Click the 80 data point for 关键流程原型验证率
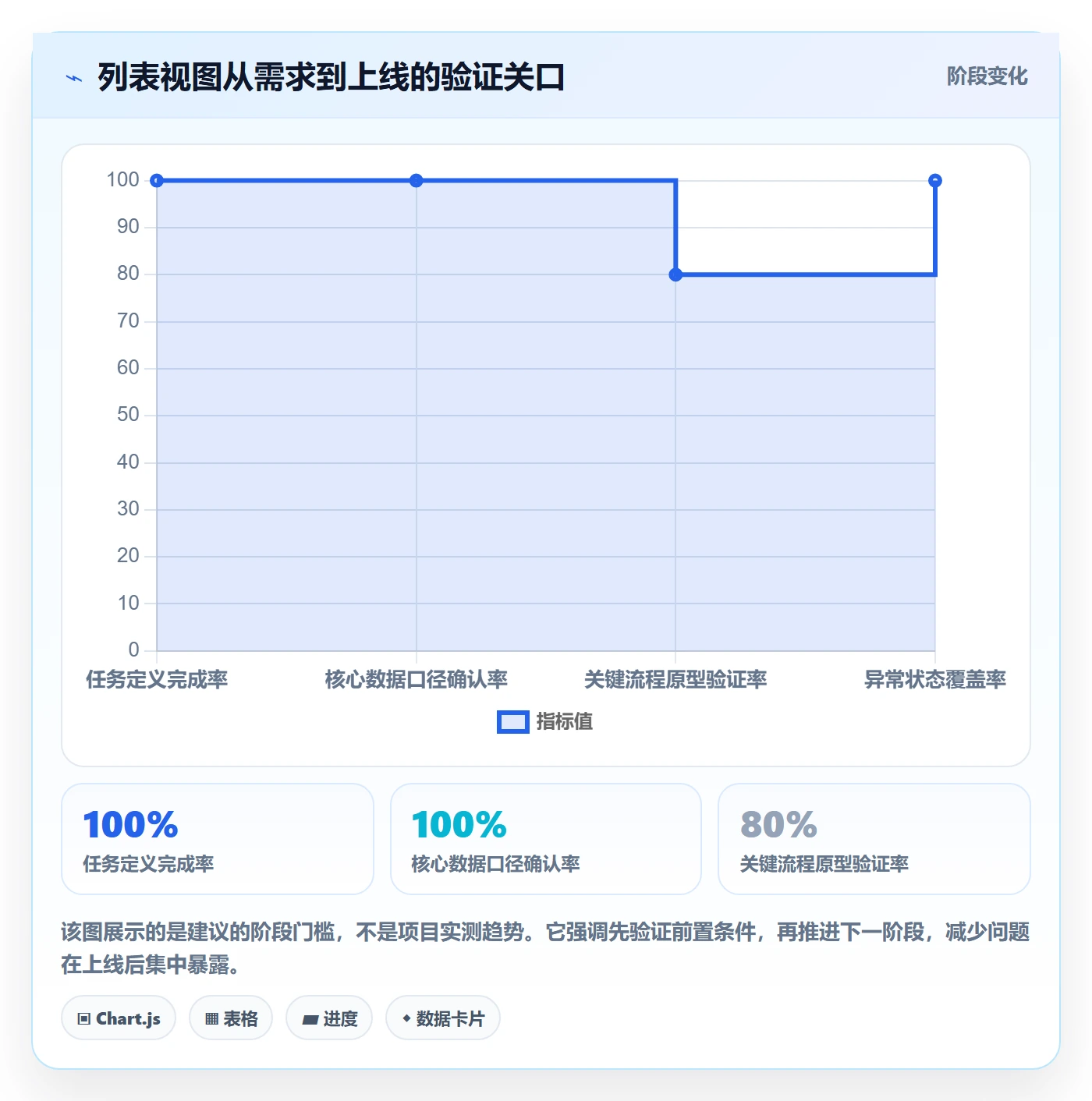The image size is (1092, 1101). click(x=675, y=274)
